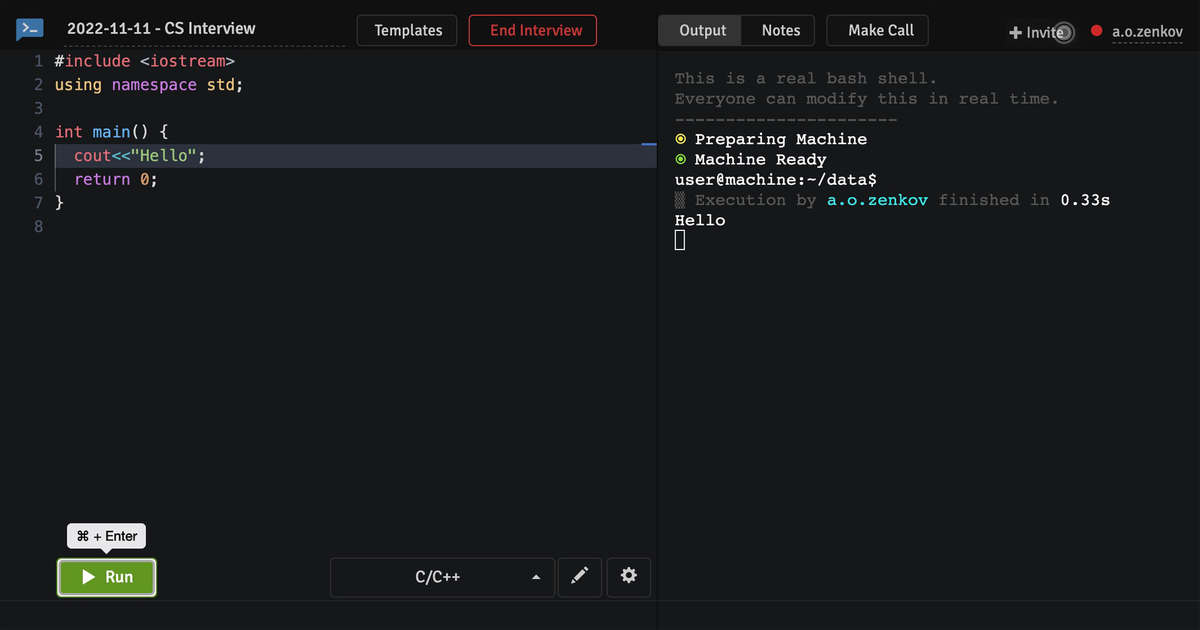Click 'This is a real bash shell.' text

click(x=806, y=78)
